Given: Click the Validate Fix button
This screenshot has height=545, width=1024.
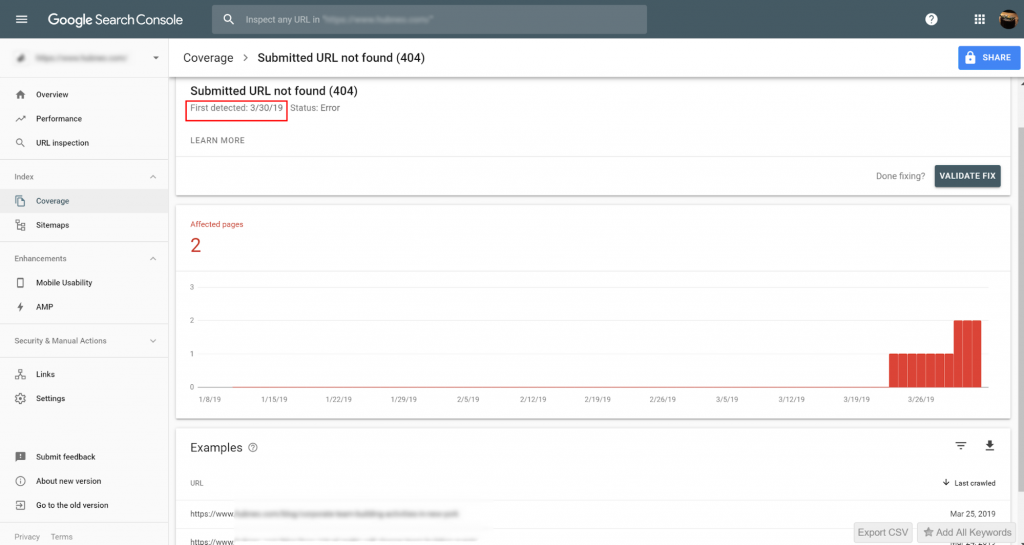Looking at the screenshot, I should (x=967, y=176).
